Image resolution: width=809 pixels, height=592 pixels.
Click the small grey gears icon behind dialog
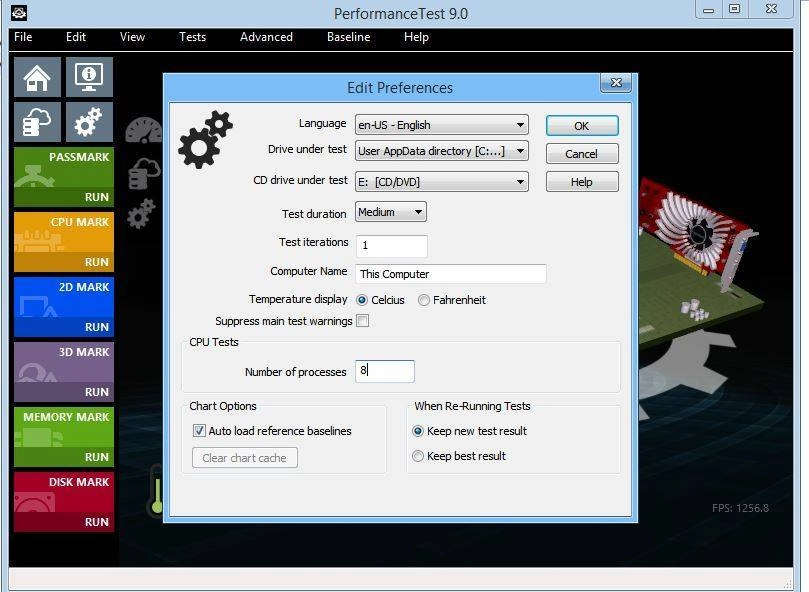pyautogui.click(x=141, y=213)
